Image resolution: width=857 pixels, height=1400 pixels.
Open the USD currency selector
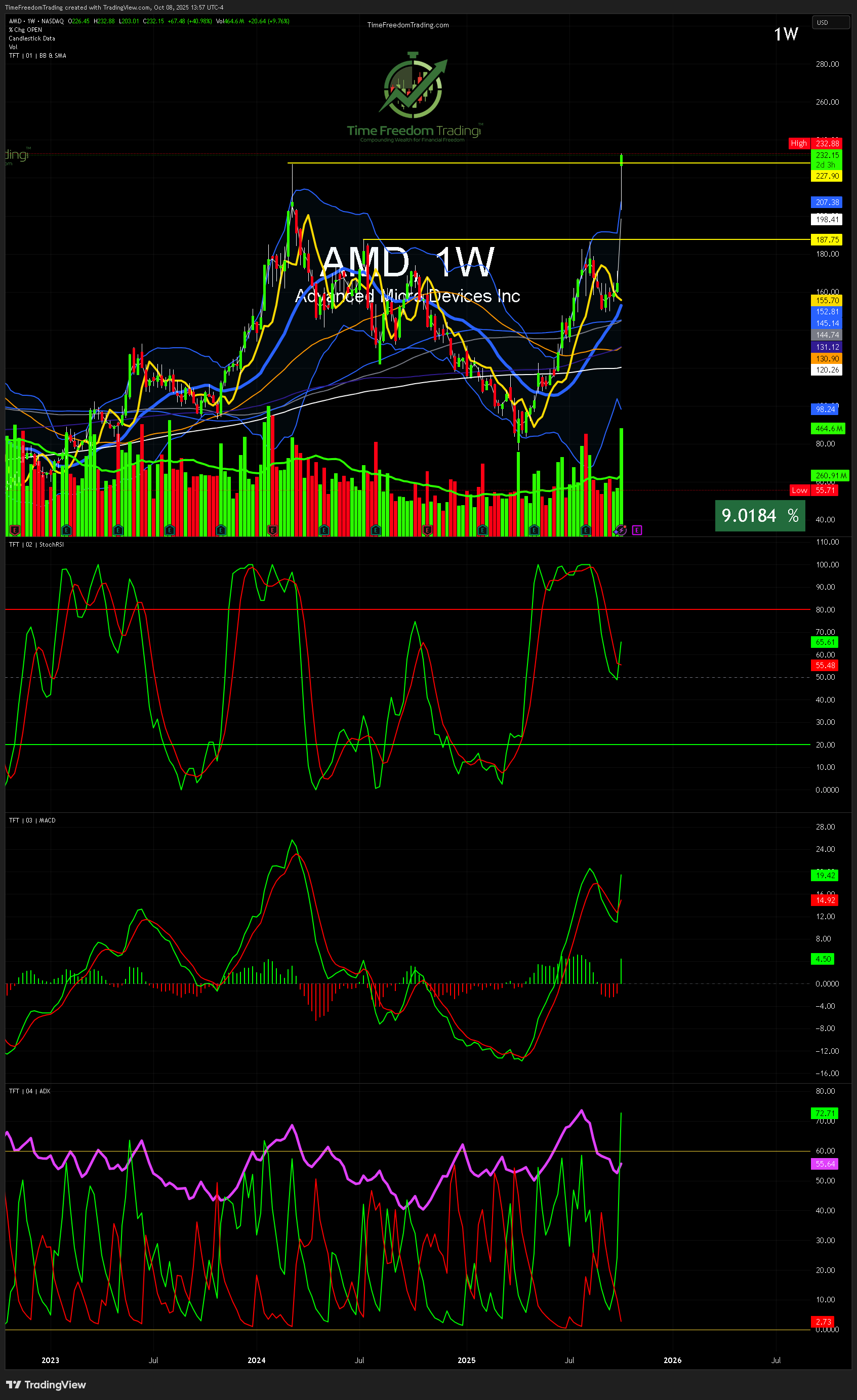[x=830, y=23]
